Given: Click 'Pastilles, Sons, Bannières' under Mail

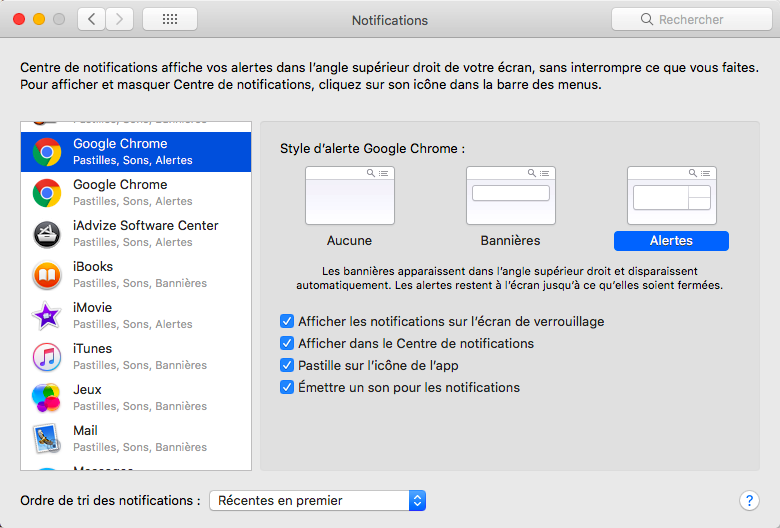Looking at the screenshot, I should [140, 447].
